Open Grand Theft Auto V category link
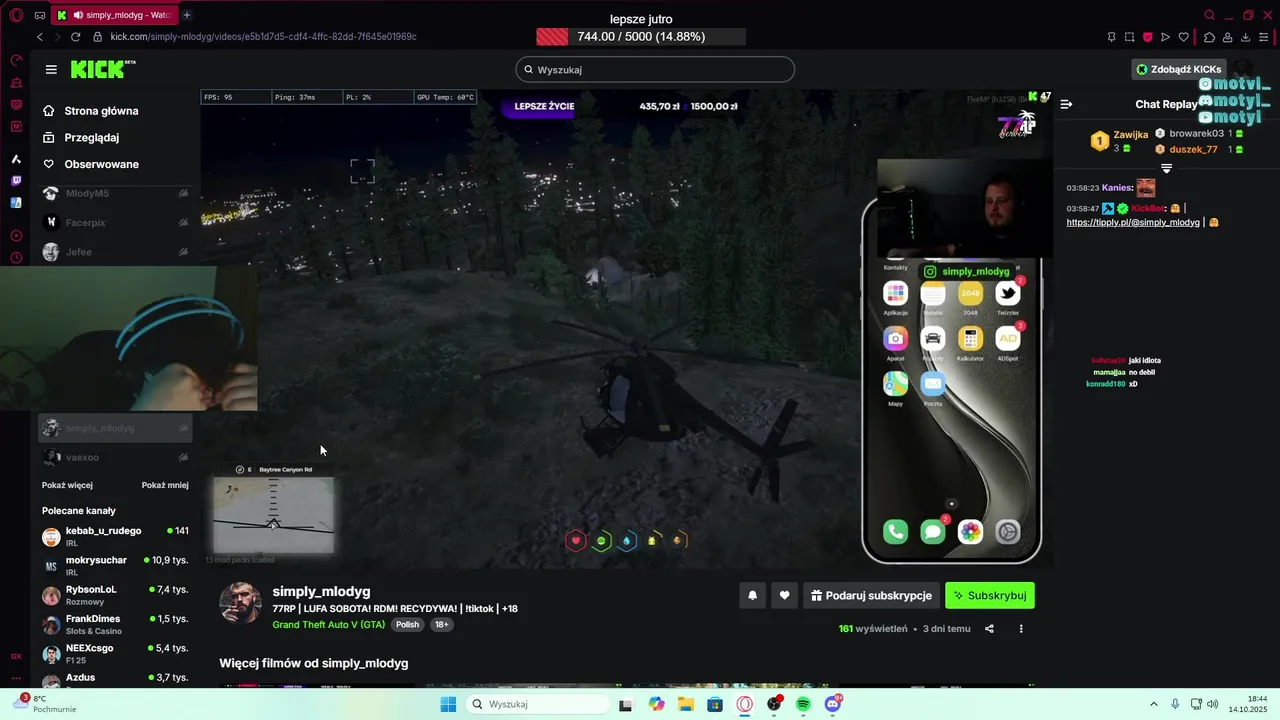Viewport: 1280px width, 720px height. pyautogui.click(x=328, y=624)
